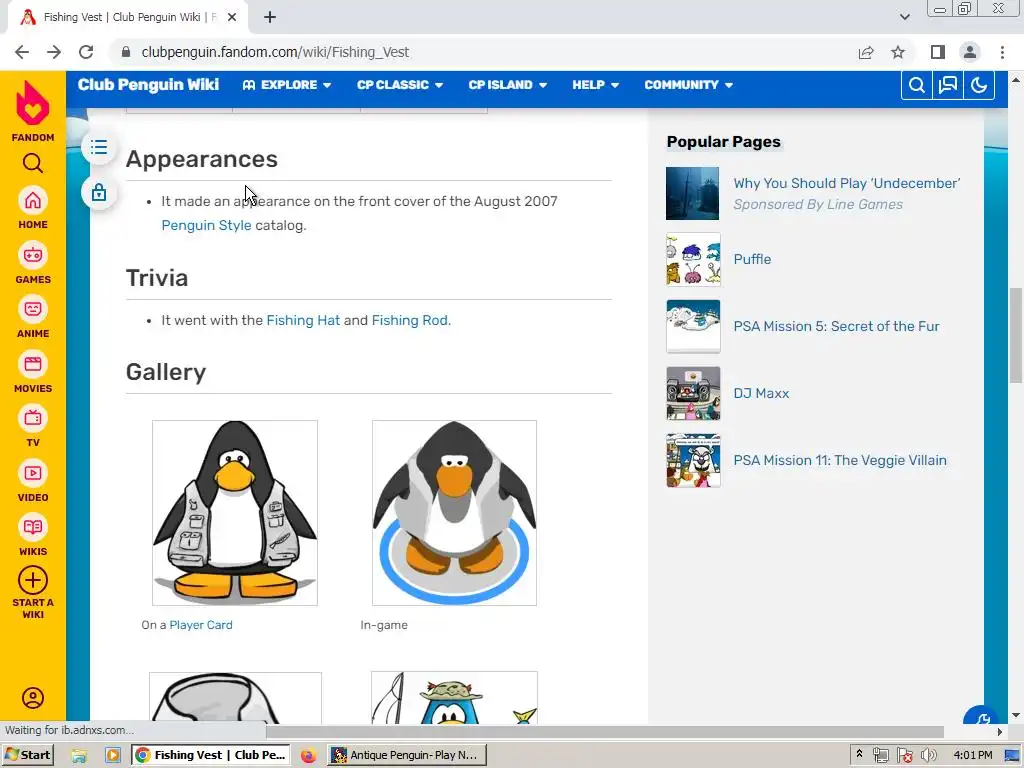Open the Chrome profile avatar
1024x768 pixels.
pos(970,52)
